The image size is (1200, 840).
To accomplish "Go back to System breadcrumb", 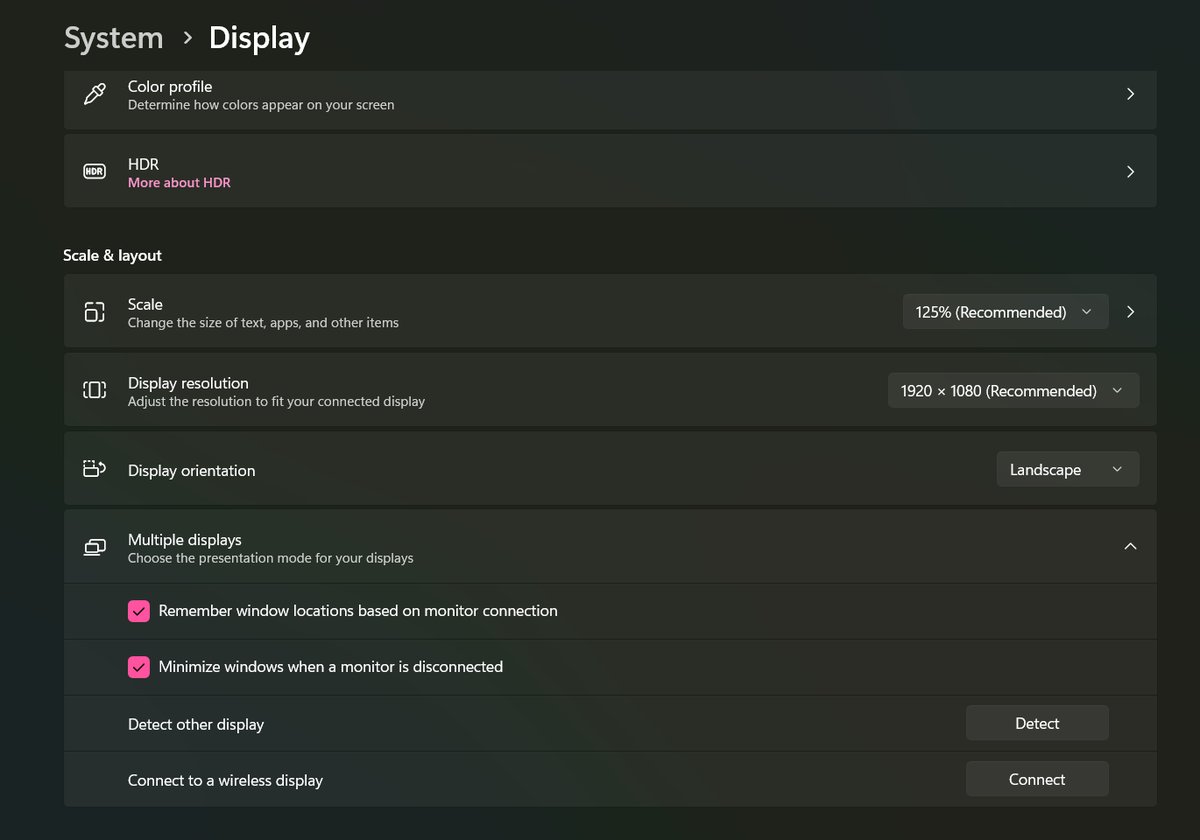I will pyautogui.click(x=113, y=38).
